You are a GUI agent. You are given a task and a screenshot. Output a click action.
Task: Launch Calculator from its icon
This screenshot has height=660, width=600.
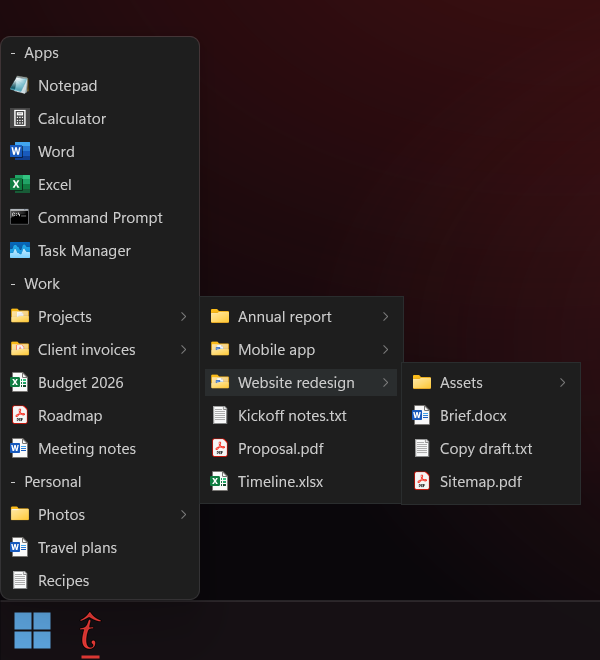[x=20, y=118]
